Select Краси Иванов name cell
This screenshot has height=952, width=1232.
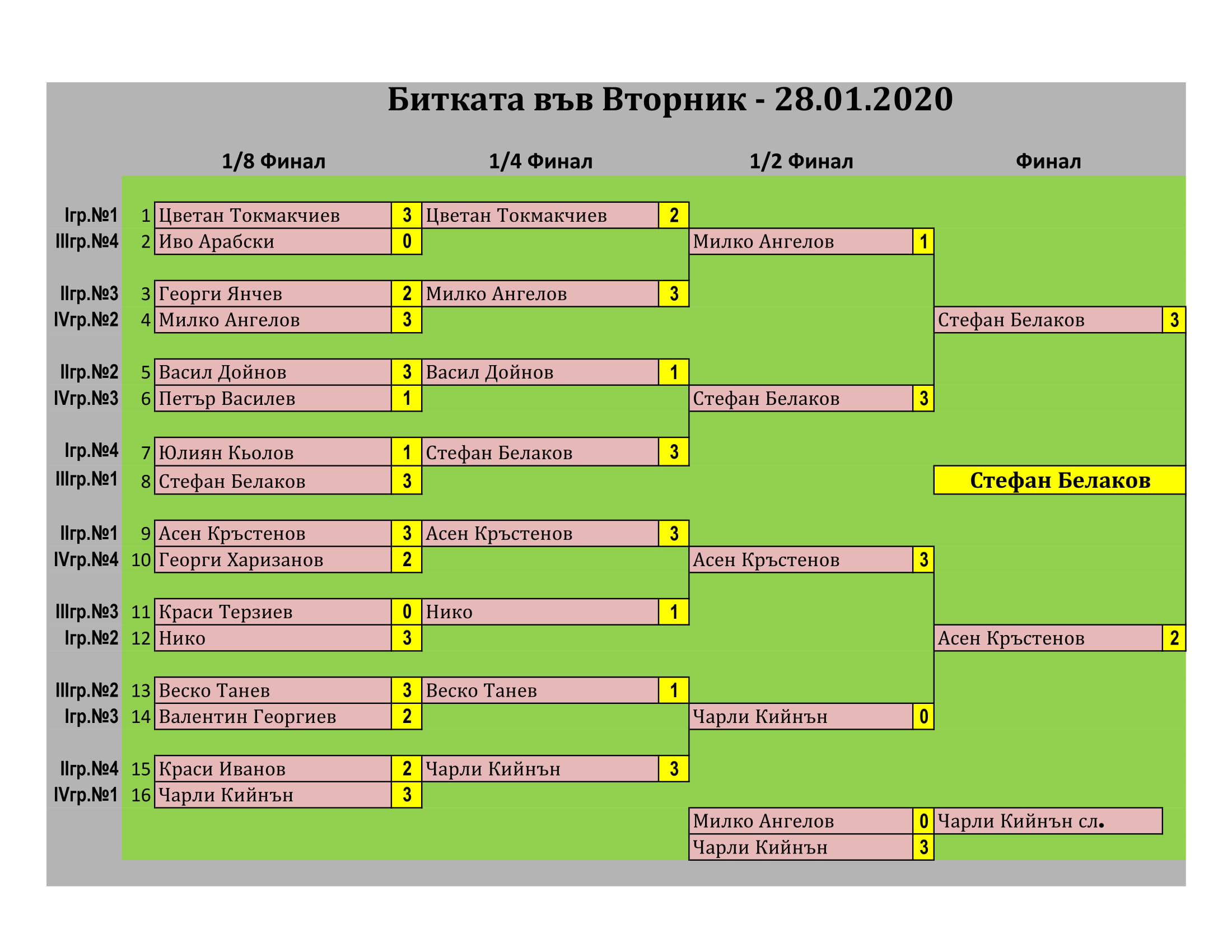click(273, 769)
